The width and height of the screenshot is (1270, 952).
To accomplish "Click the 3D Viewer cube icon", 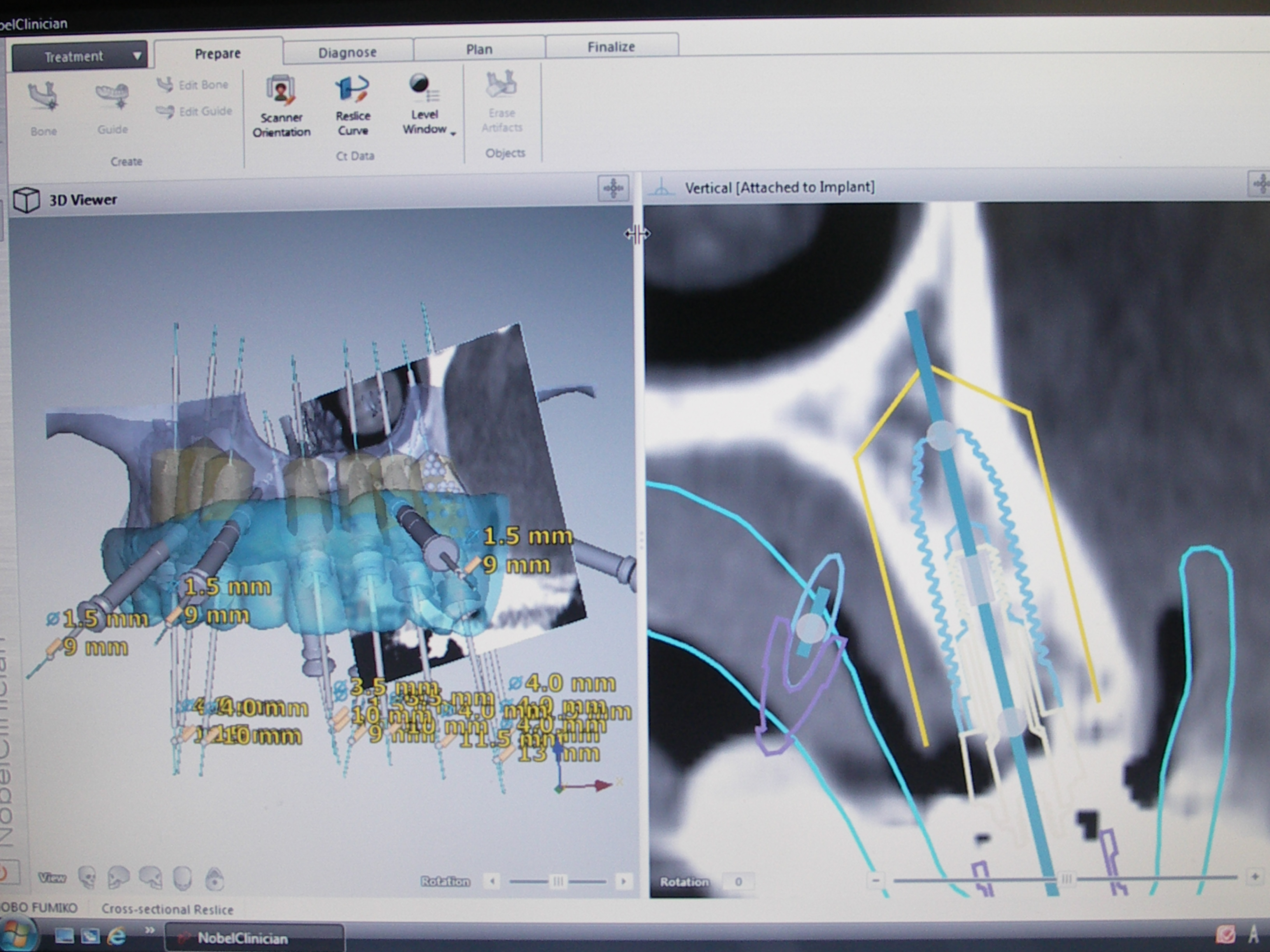I will pyautogui.click(x=26, y=200).
